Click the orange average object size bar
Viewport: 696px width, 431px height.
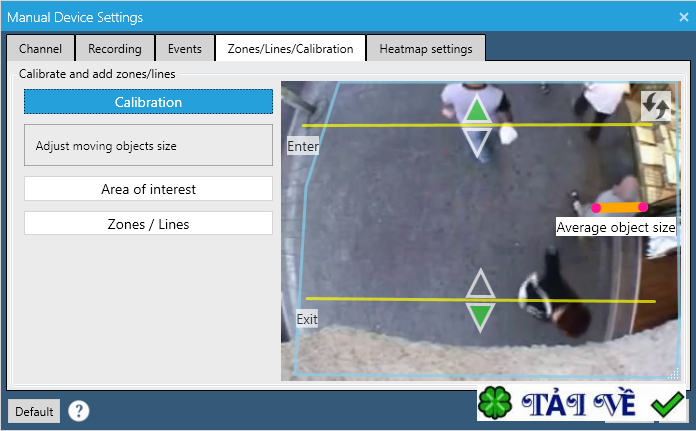coord(620,207)
